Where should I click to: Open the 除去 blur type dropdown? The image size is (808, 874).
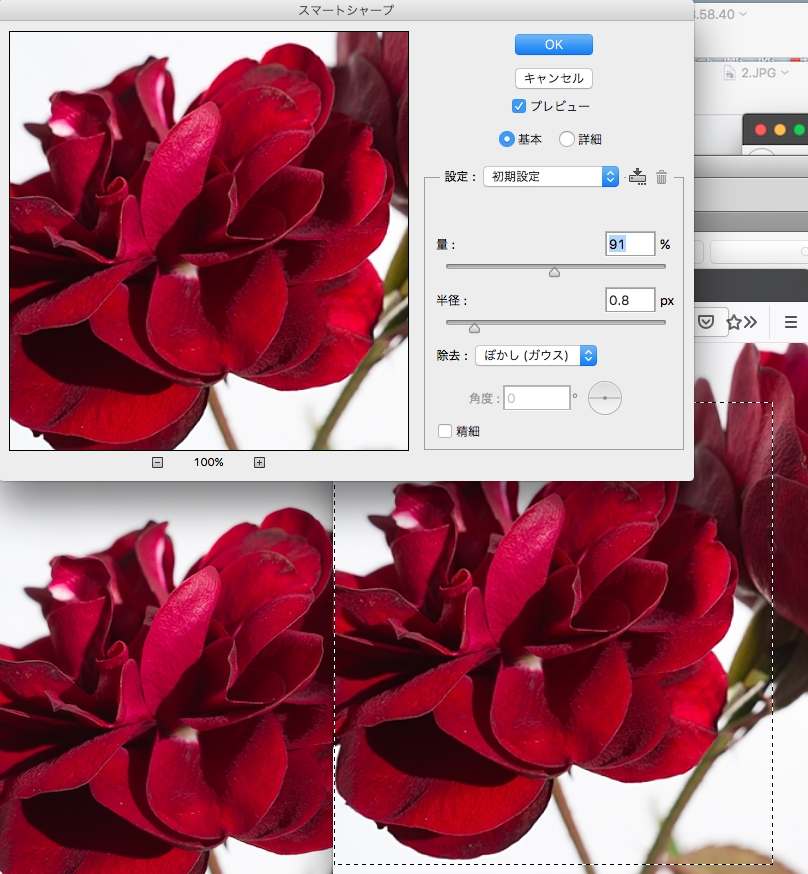click(x=536, y=355)
